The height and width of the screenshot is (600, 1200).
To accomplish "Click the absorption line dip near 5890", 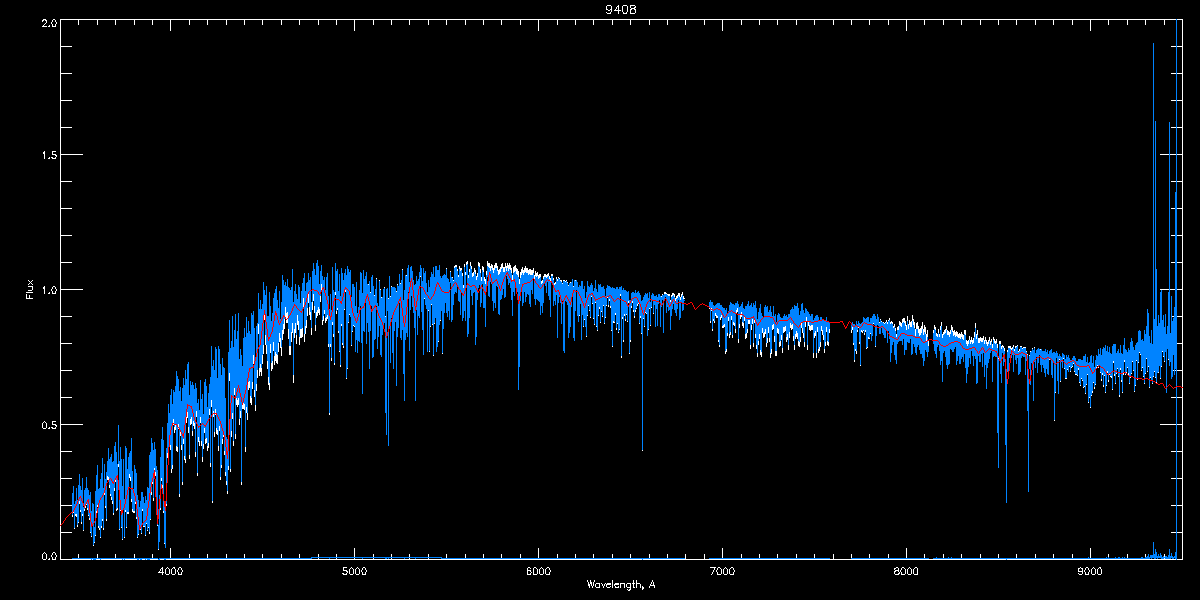I will point(518,388).
